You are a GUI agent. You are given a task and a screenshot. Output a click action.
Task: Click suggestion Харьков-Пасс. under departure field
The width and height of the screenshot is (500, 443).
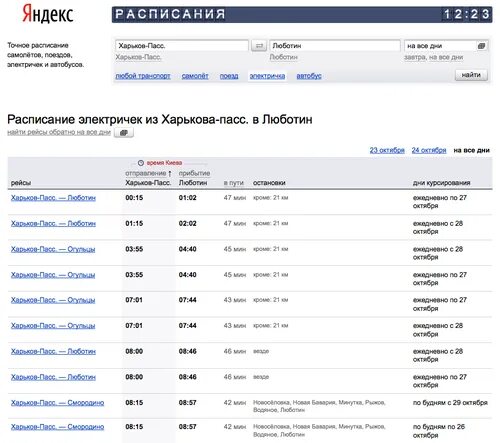click(138, 57)
